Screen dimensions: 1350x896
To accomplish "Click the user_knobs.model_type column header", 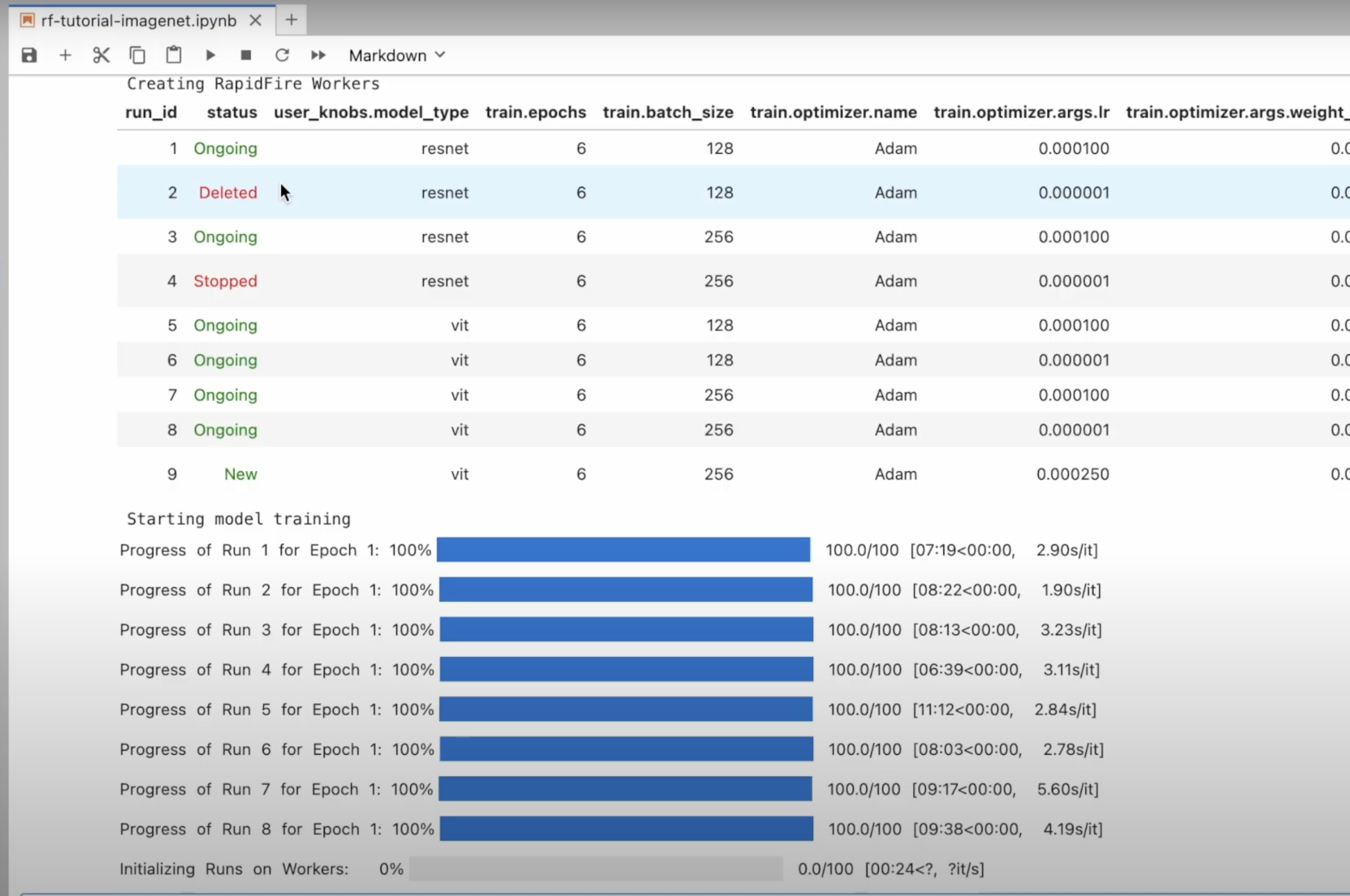I will (371, 112).
